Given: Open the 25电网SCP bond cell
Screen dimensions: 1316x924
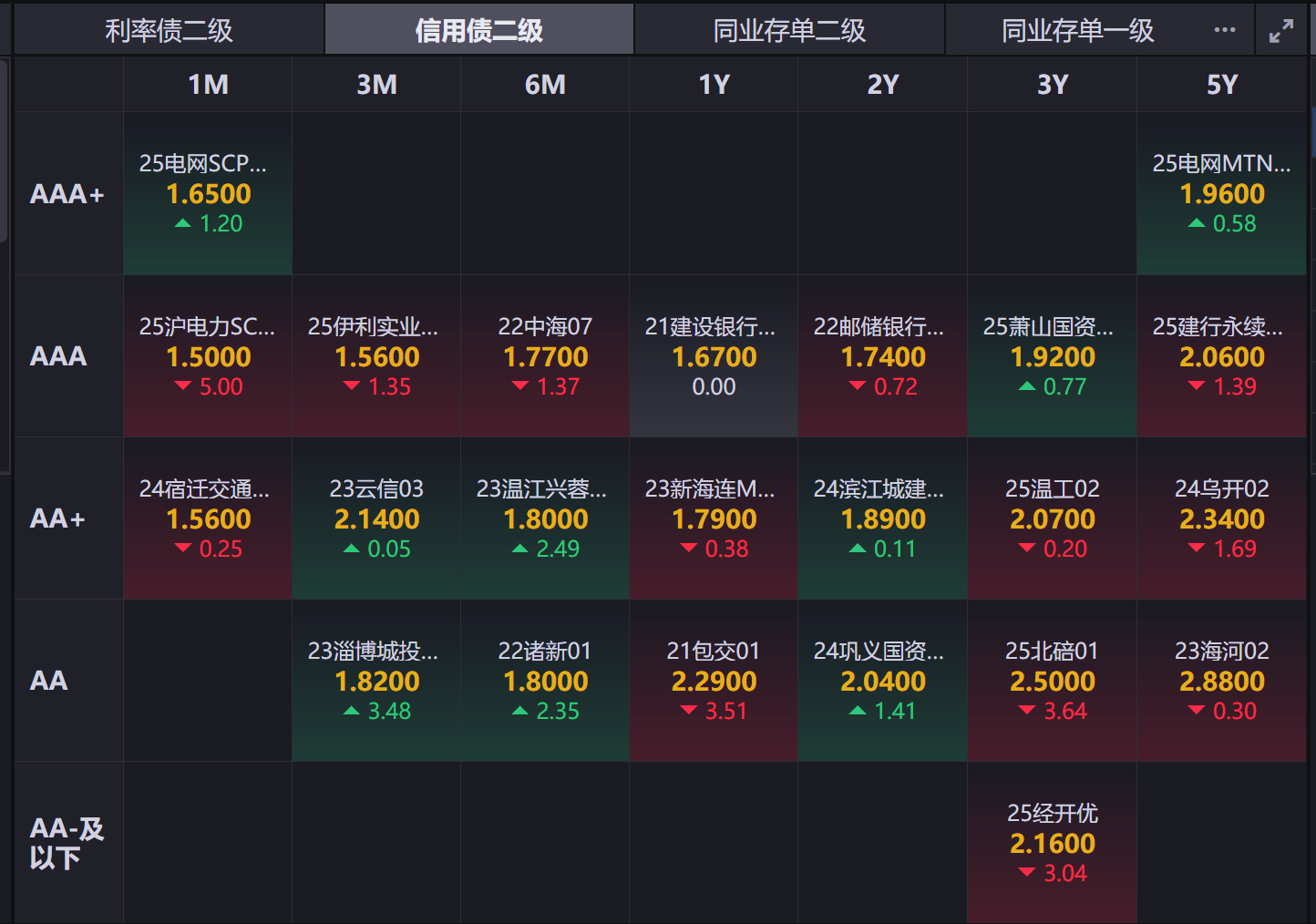Looking at the screenshot, I should [208, 193].
